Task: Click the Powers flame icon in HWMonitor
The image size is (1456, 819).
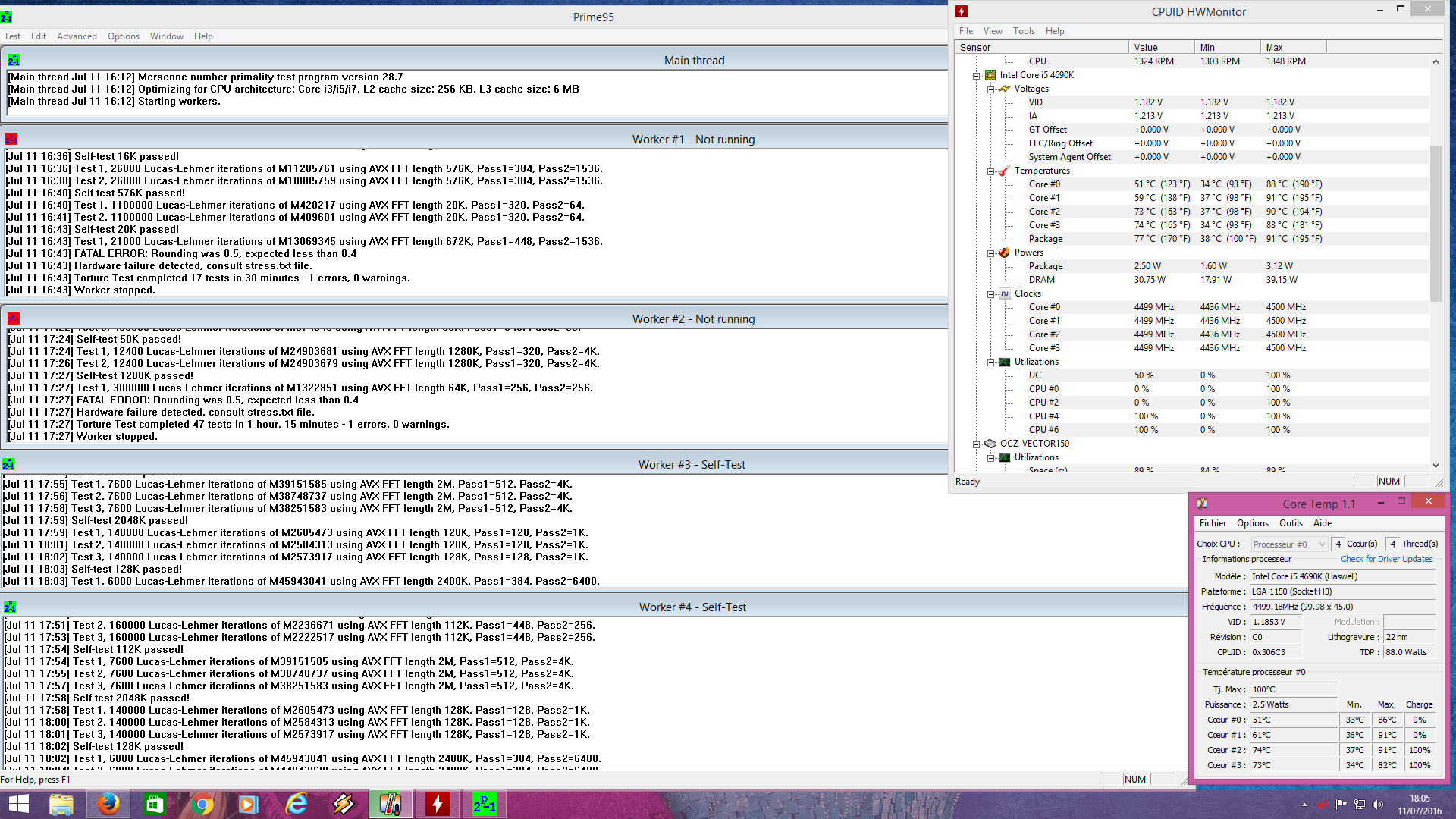Action: 1005,253
